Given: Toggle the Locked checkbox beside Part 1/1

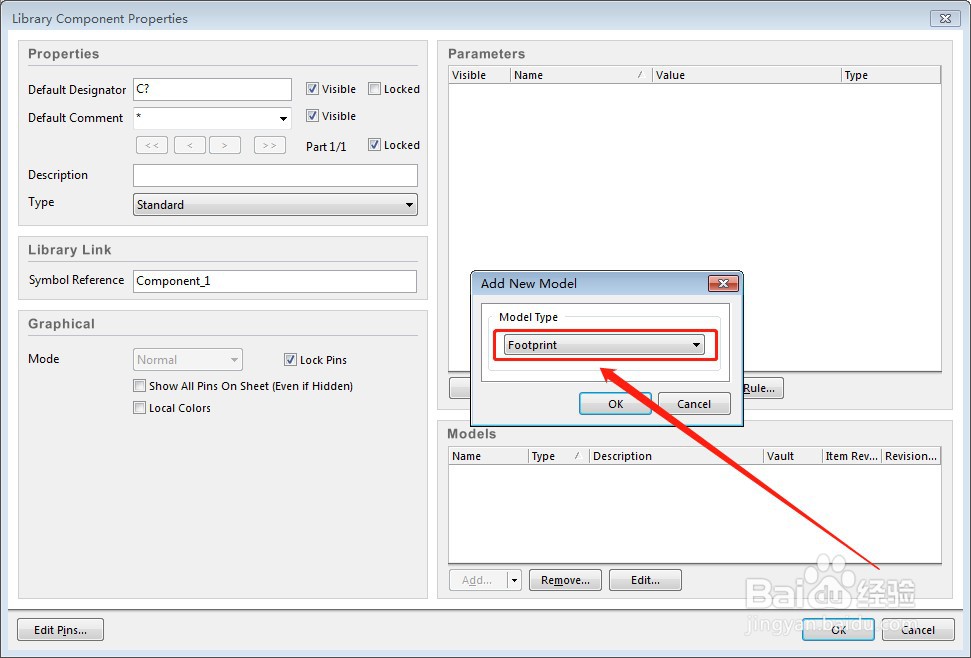Looking at the screenshot, I should [x=374, y=145].
